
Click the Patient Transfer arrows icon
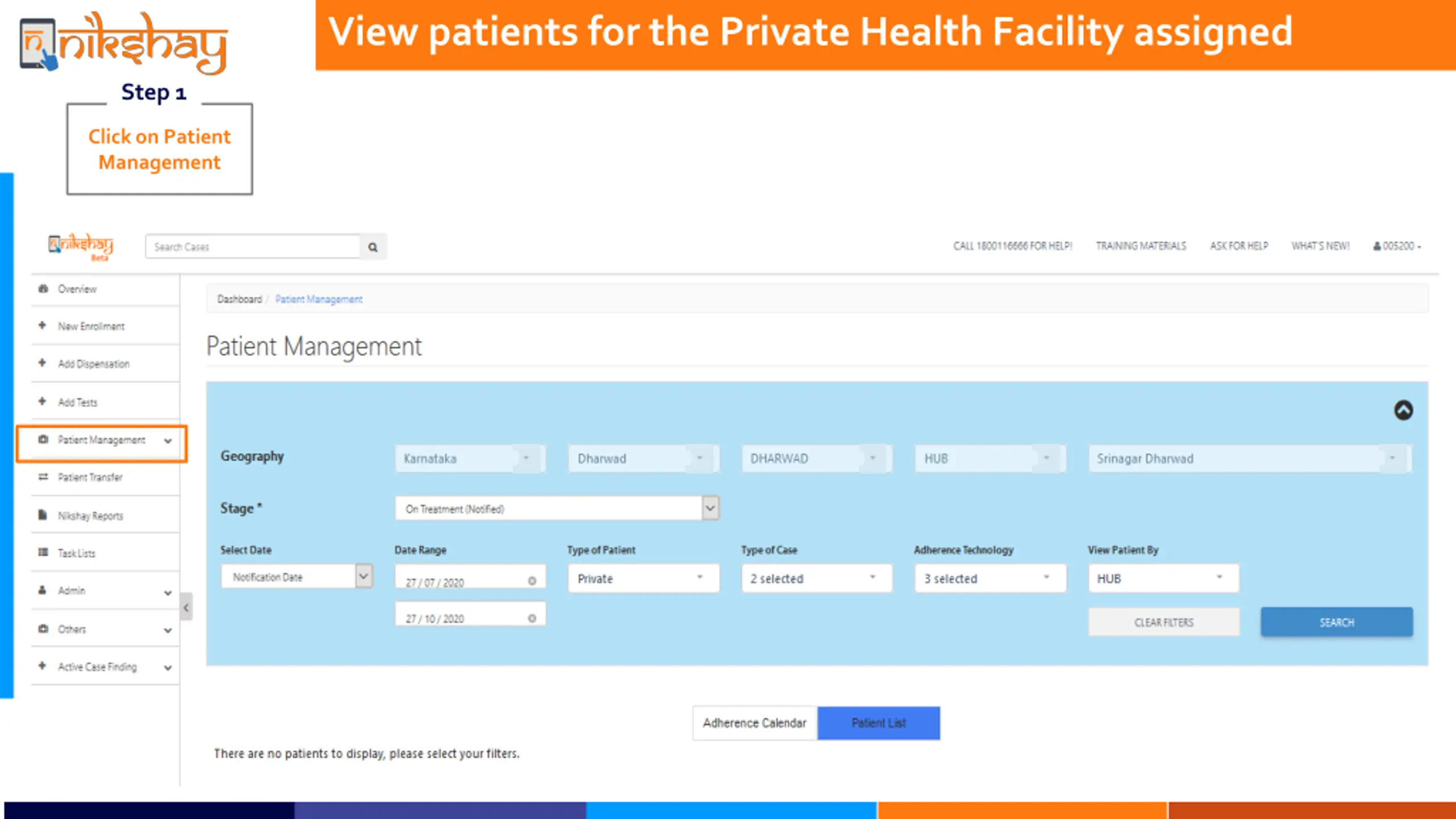coord(43,477)
